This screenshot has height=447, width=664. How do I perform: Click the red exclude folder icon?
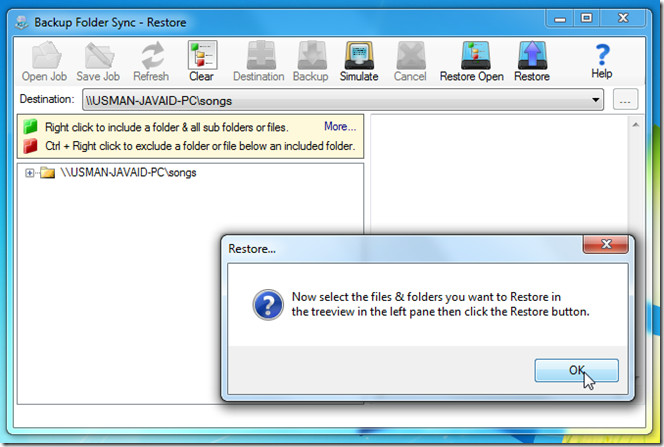click(30, 146)
